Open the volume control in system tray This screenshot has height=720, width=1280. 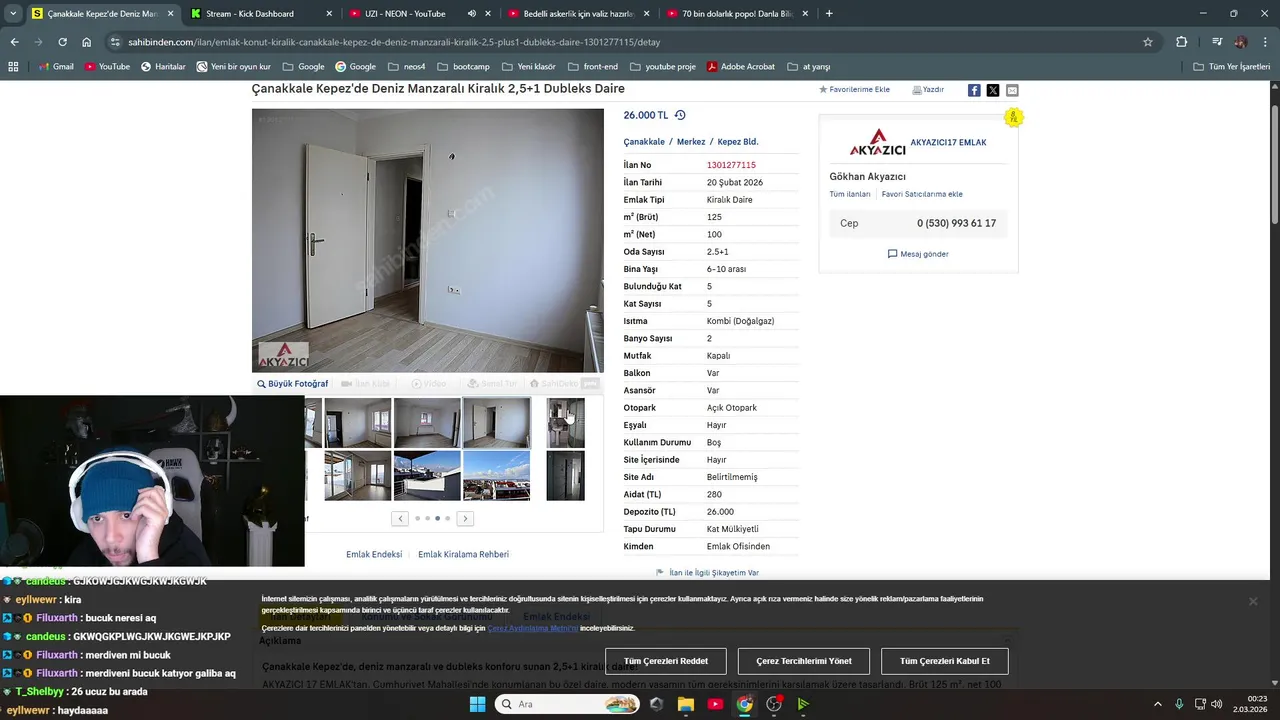[1216, 704]
